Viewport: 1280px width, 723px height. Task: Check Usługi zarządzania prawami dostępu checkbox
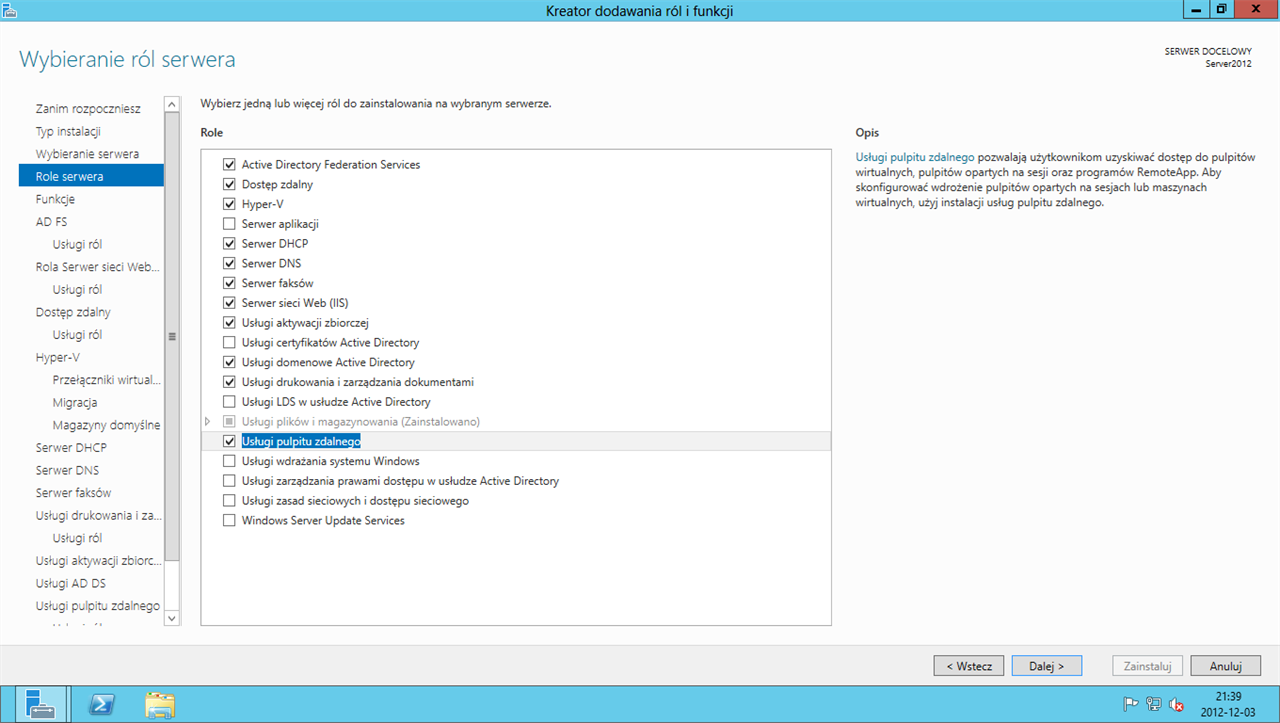click(x=229, y=481)
